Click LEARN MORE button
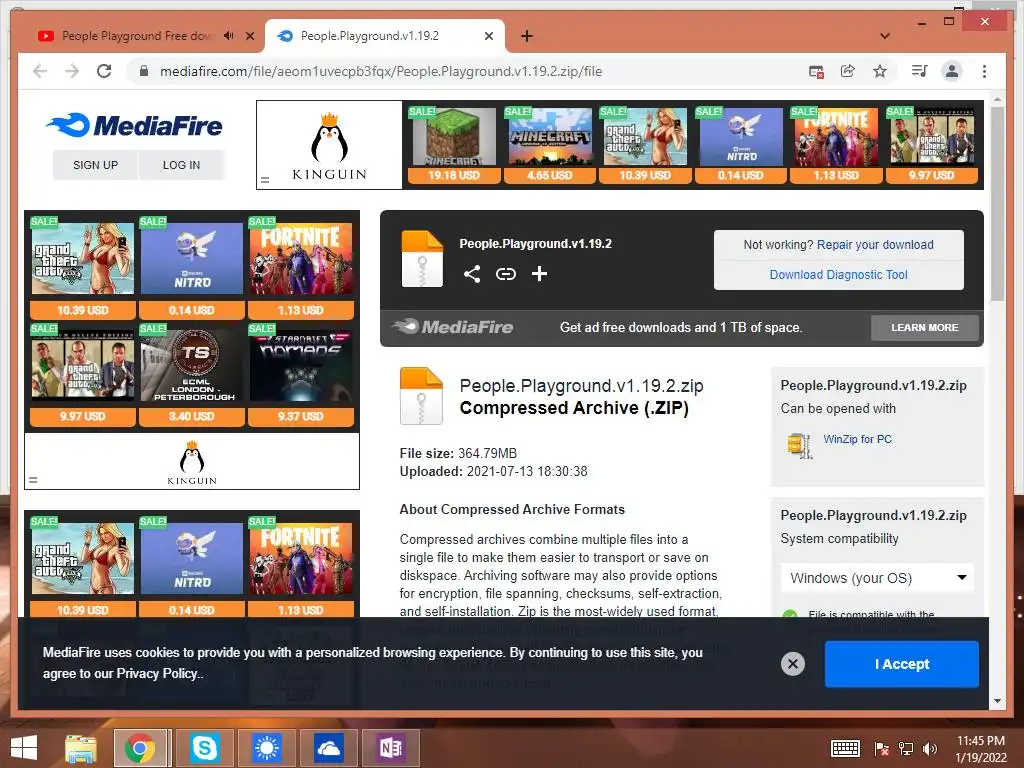 pyautogui.click(x=925, y=327)
